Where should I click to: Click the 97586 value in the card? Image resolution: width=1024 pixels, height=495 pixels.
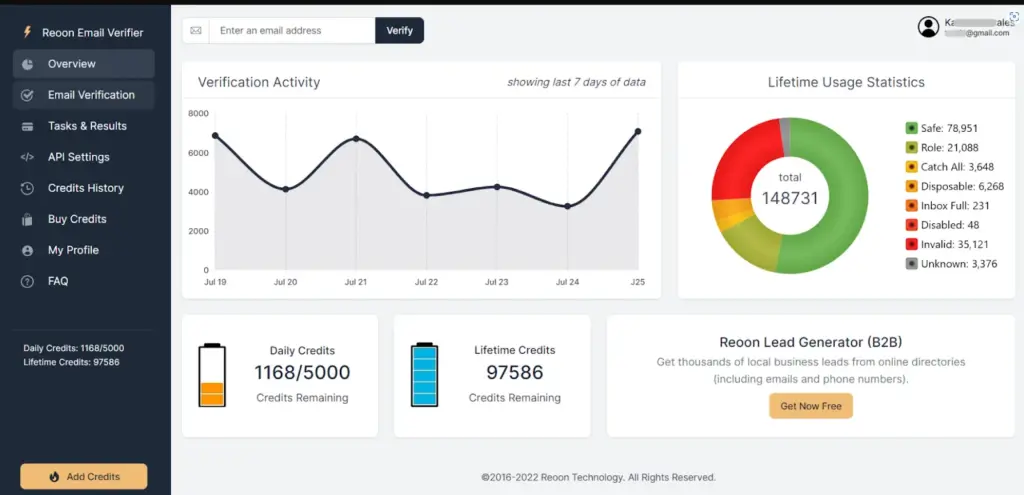pyautogui.click(x=515, y=372)
